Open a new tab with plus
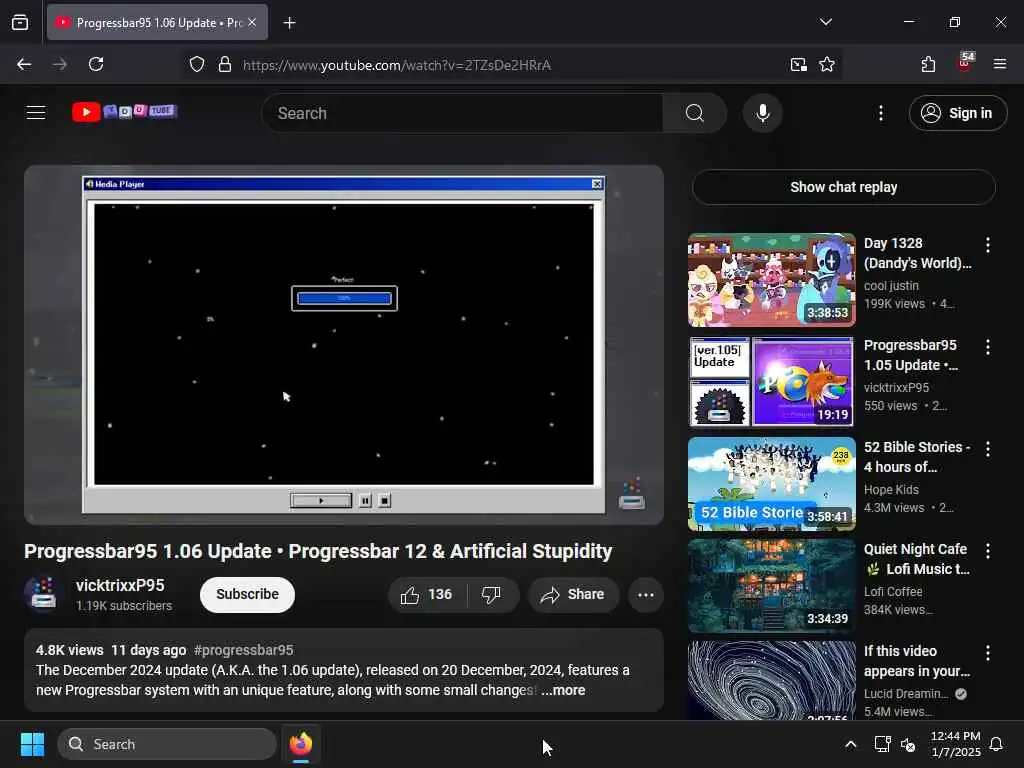The image size is (1024, 768). pos(289,23)
